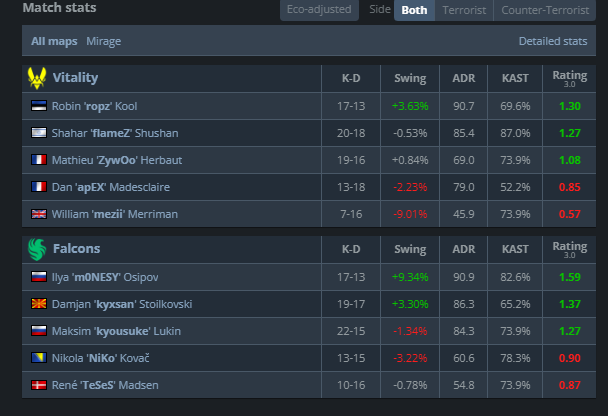Click the Falcons team logo icon
This screenshot has height=416, width=608.
pos(38,249)
